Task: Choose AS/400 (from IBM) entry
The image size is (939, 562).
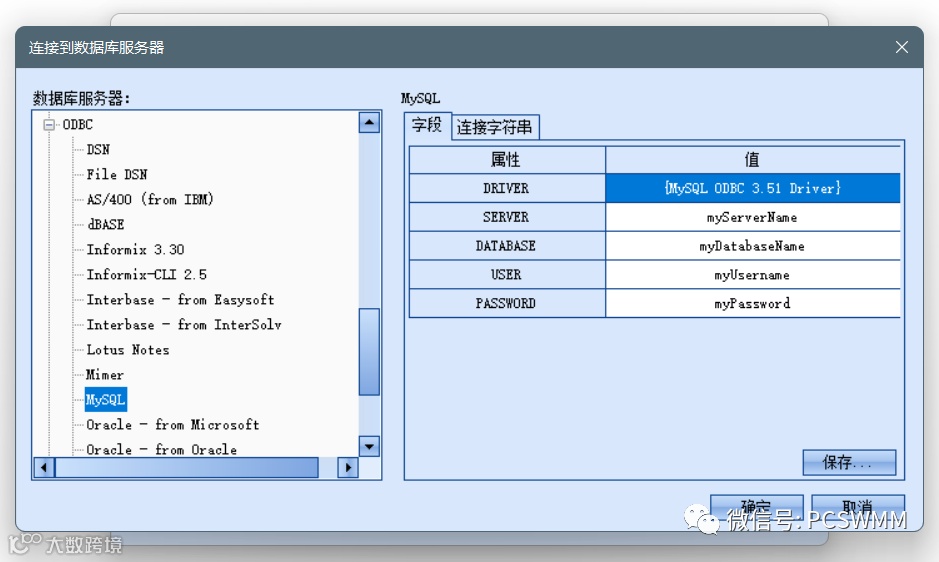Action: (x=150, y=199)
